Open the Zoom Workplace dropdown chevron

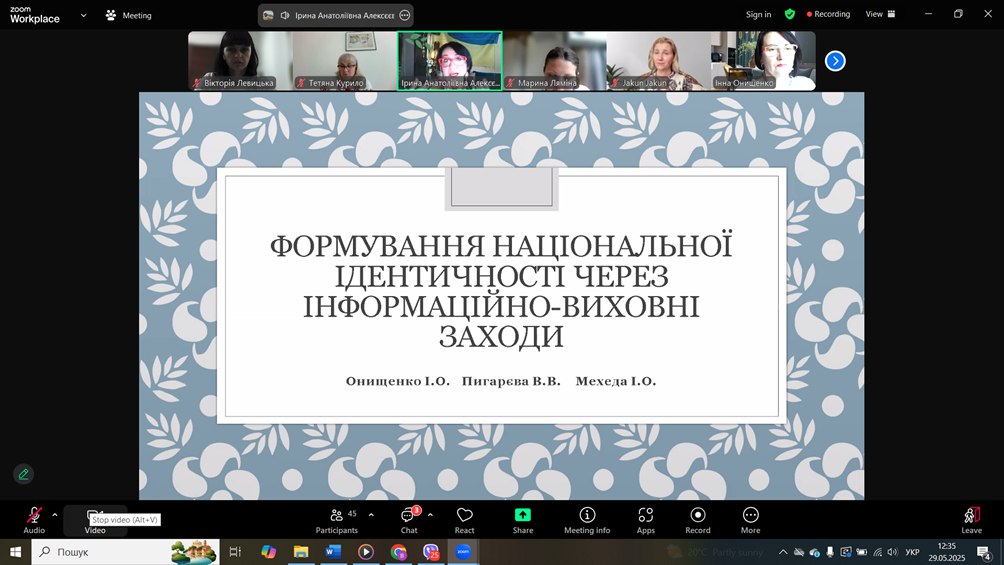tap(83, 15)
